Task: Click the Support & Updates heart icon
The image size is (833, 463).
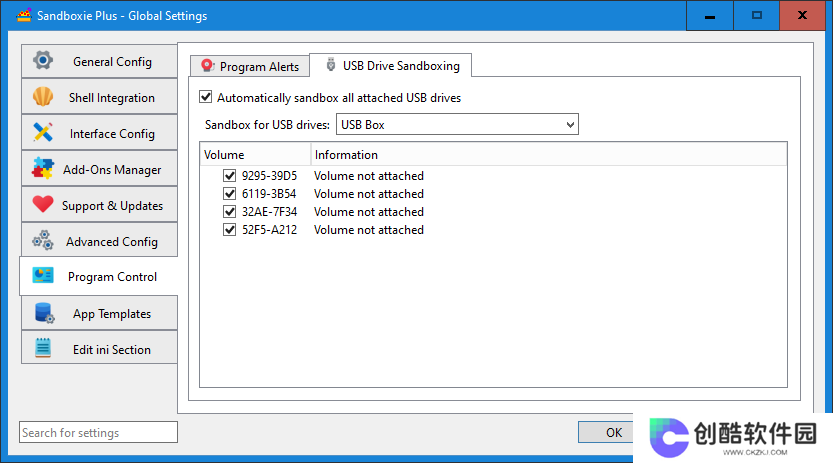Action: (x=43, y=204)
